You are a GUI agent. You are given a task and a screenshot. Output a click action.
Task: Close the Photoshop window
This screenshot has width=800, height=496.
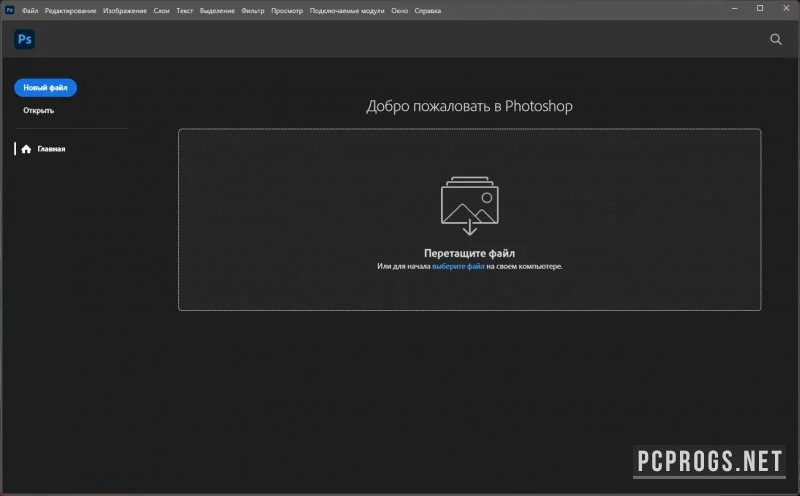786,9
